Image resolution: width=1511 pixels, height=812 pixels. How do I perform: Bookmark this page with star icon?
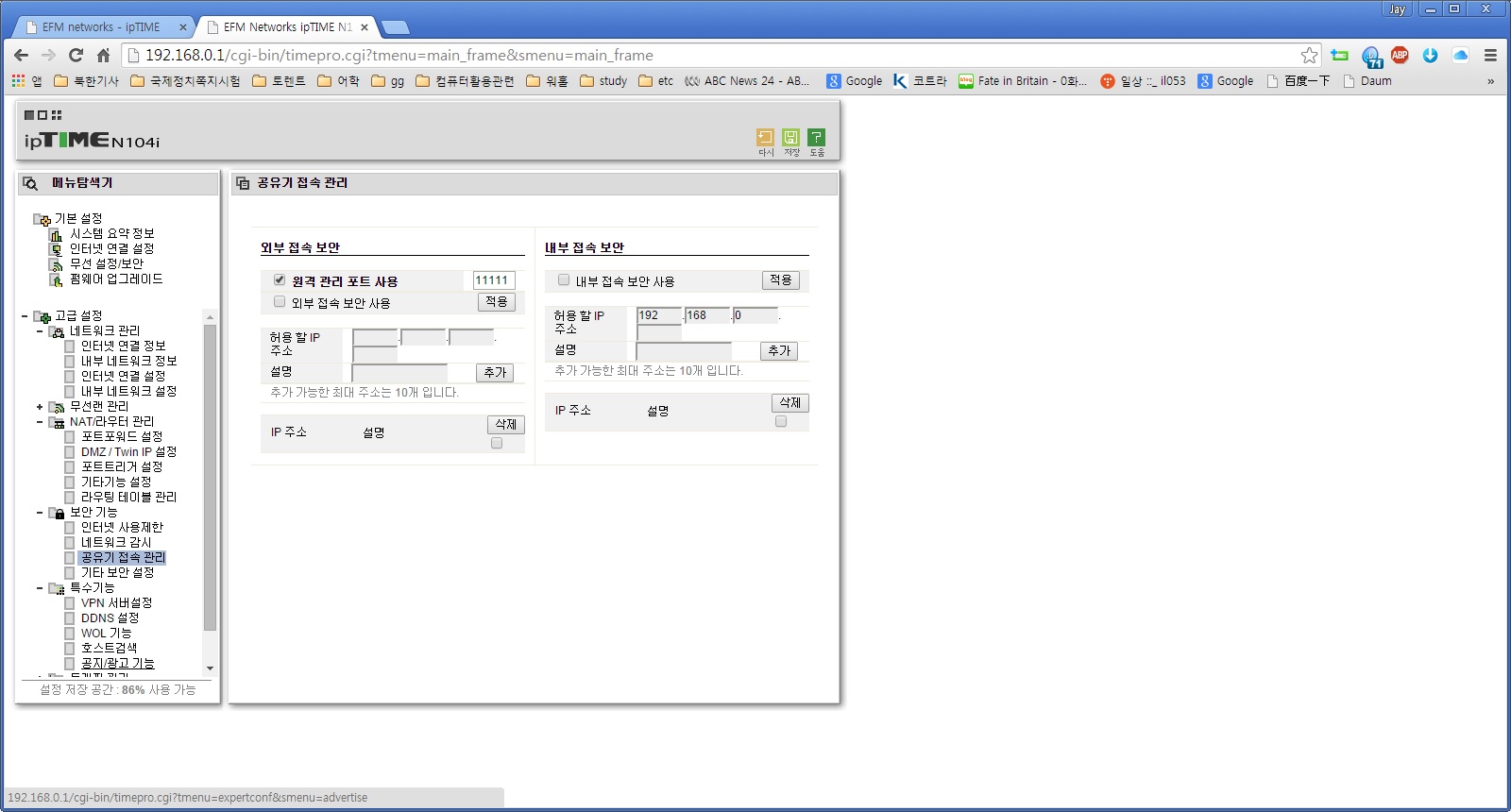point(1309,55)
